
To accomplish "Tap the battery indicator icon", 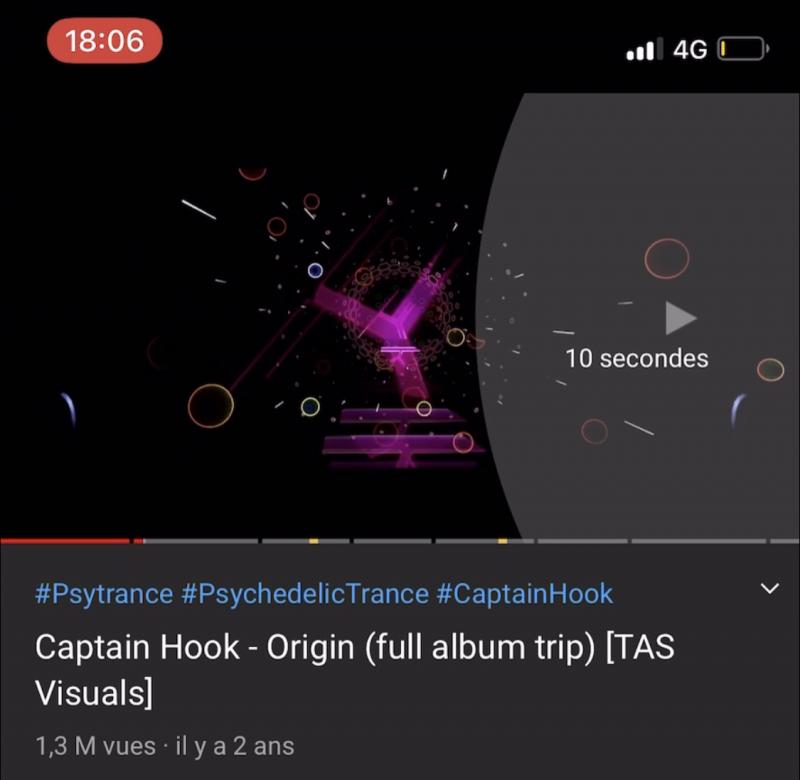I will pyautogui.click(x=743, y=49).
